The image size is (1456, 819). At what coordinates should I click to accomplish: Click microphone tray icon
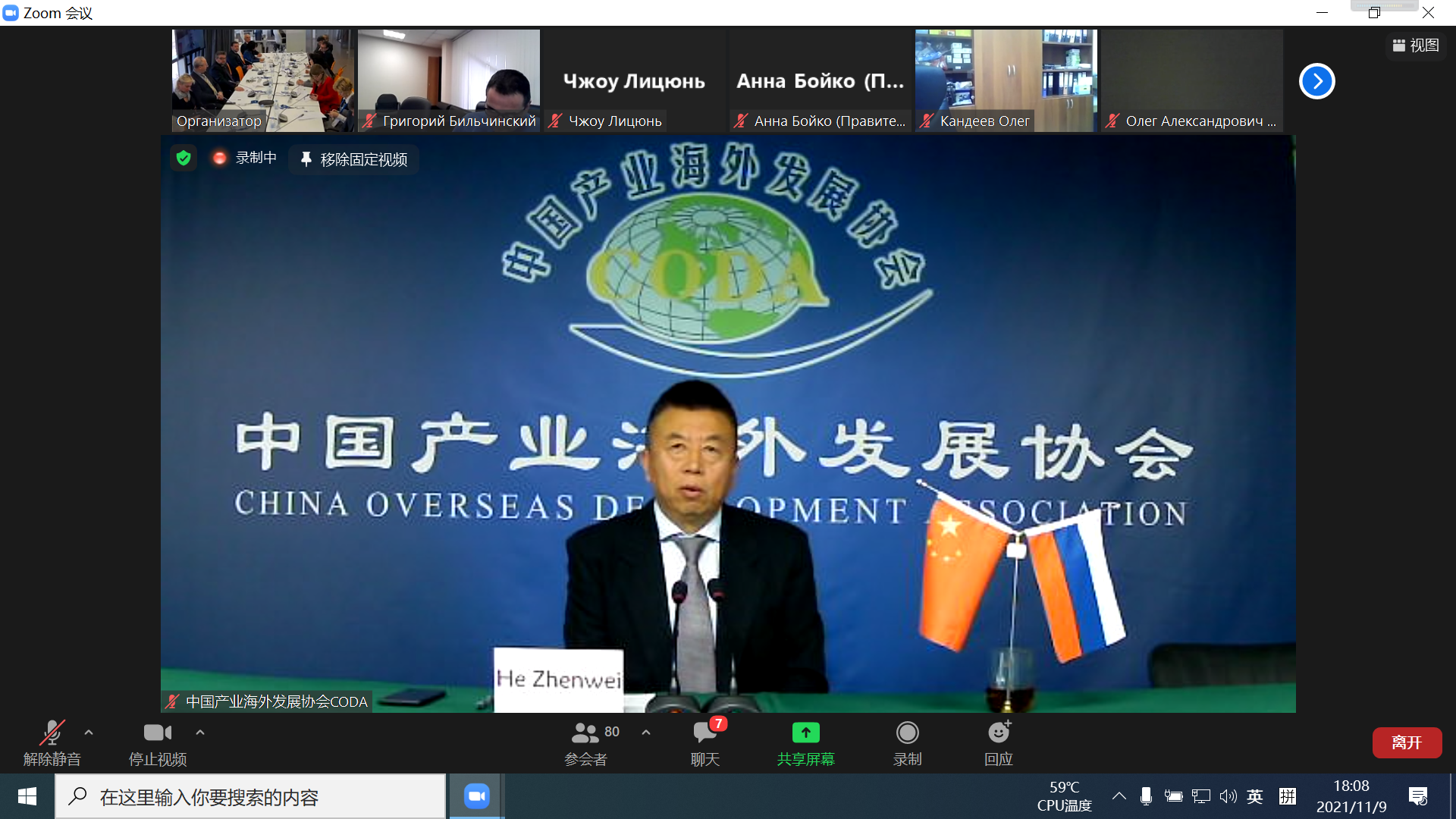click(1146, 796)
